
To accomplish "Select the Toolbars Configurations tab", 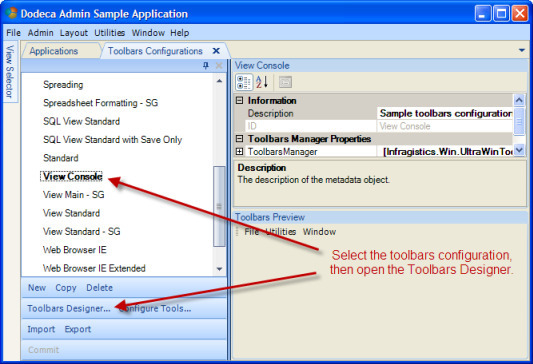I will pyautogui.click(x=155, y=51).
